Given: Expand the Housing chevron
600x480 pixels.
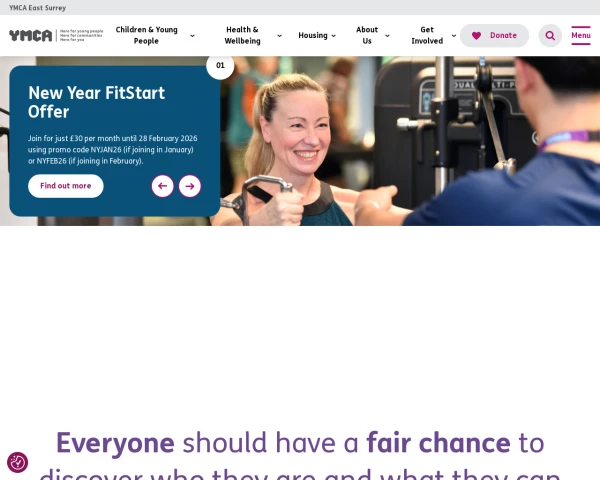Looking at the screenshot, I should click(x=333, y=36).
